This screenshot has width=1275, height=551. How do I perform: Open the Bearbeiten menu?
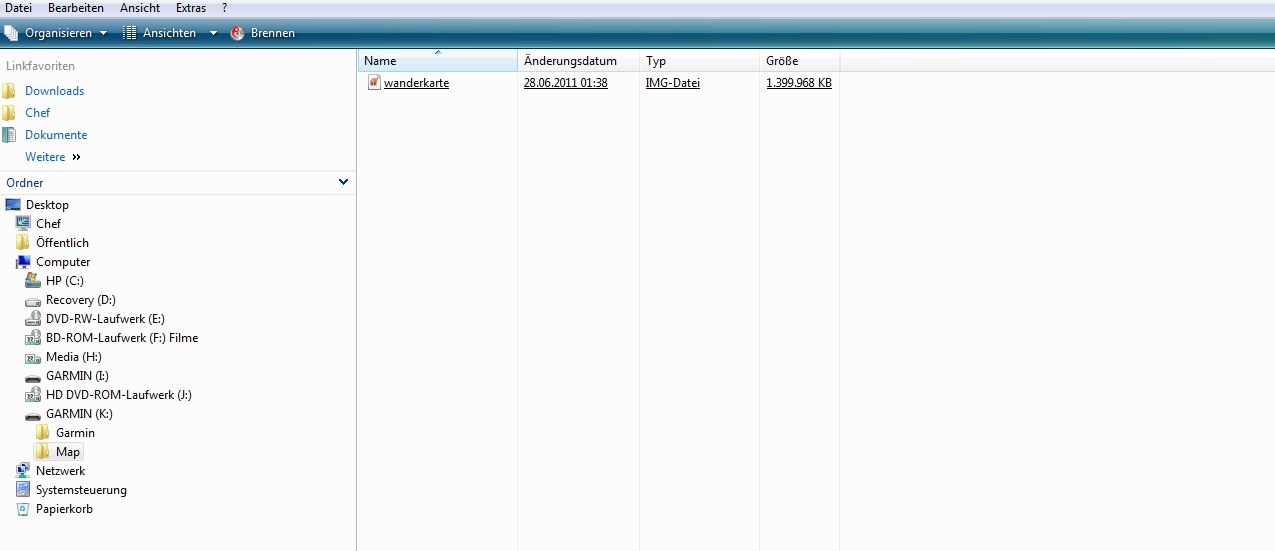click(76, 8)
